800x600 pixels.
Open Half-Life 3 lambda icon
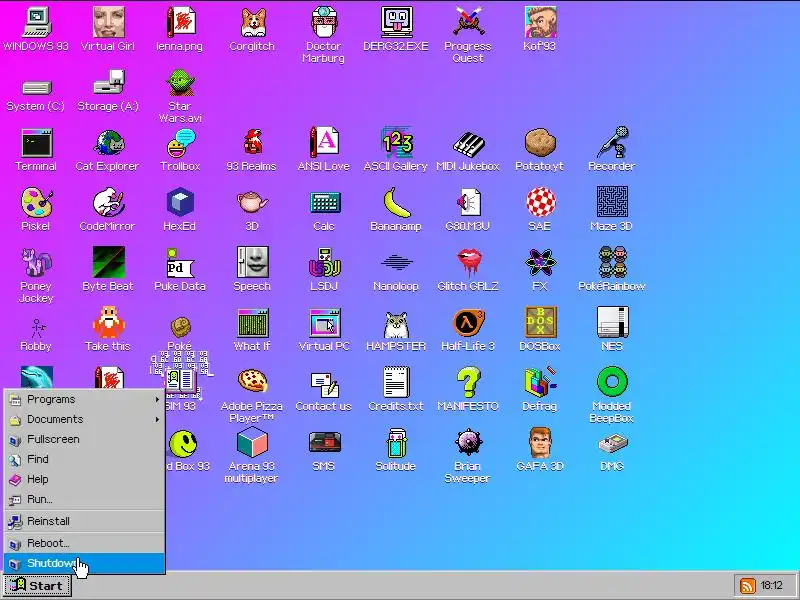(x=468, y=322)
